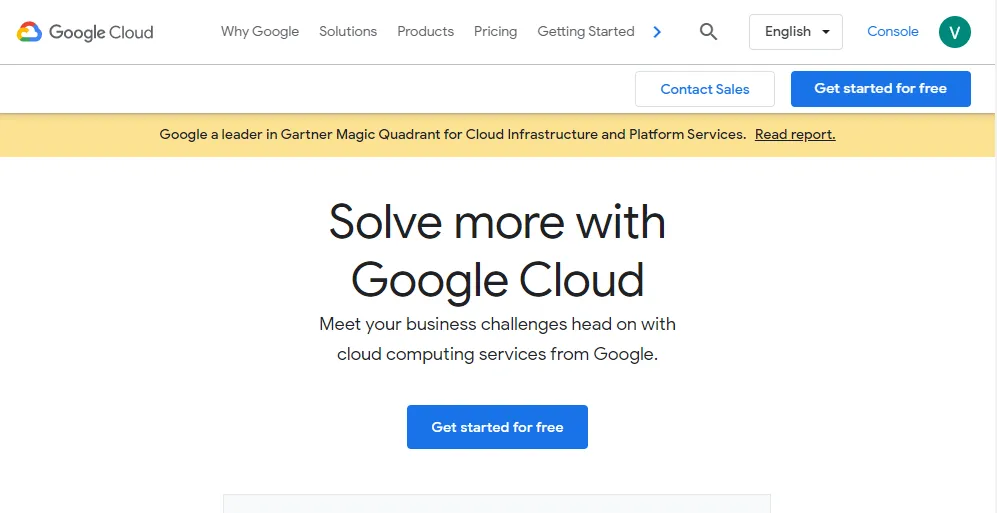Click the preview card below the hero button
997x513 pixels.
(497, 503)
